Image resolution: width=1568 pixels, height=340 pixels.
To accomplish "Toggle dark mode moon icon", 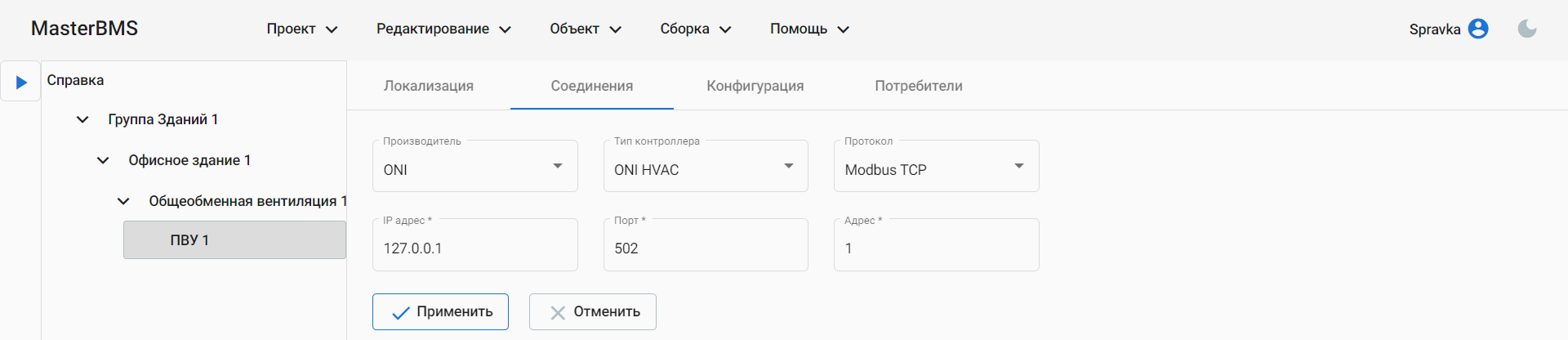I will tap(1526, 29).
